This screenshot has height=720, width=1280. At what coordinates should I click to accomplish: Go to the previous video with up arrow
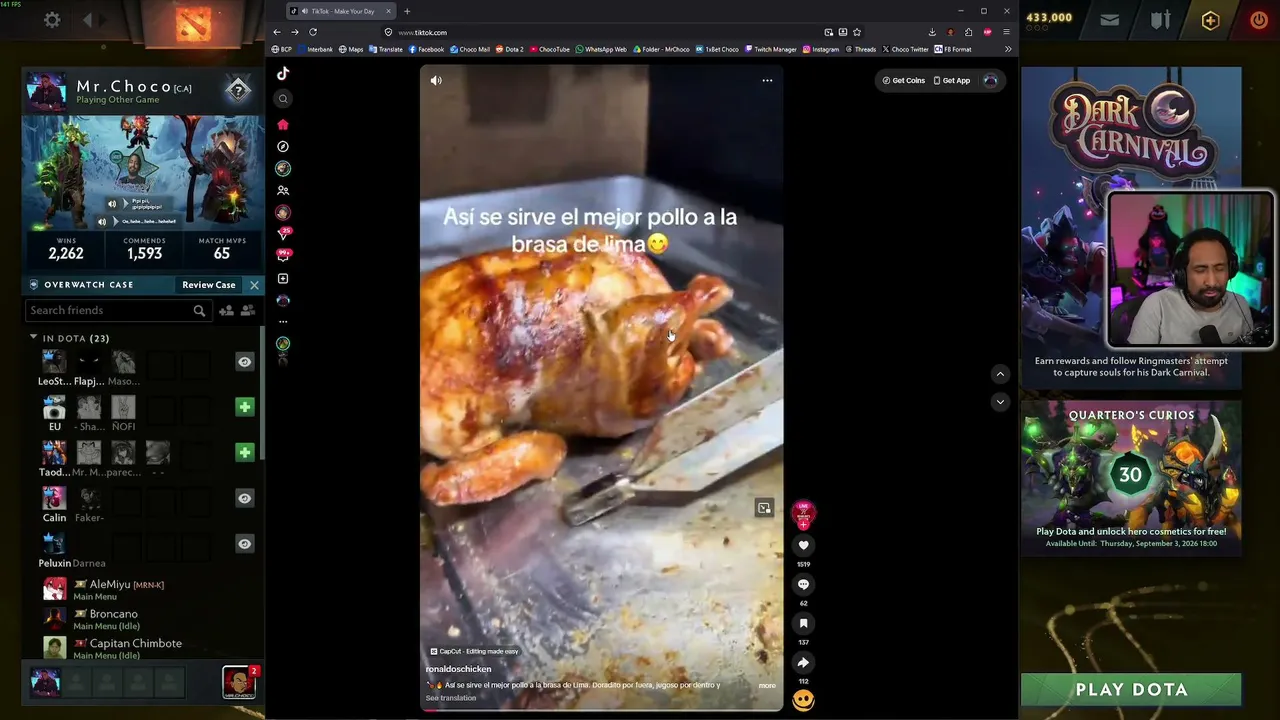click(1000, 374)
